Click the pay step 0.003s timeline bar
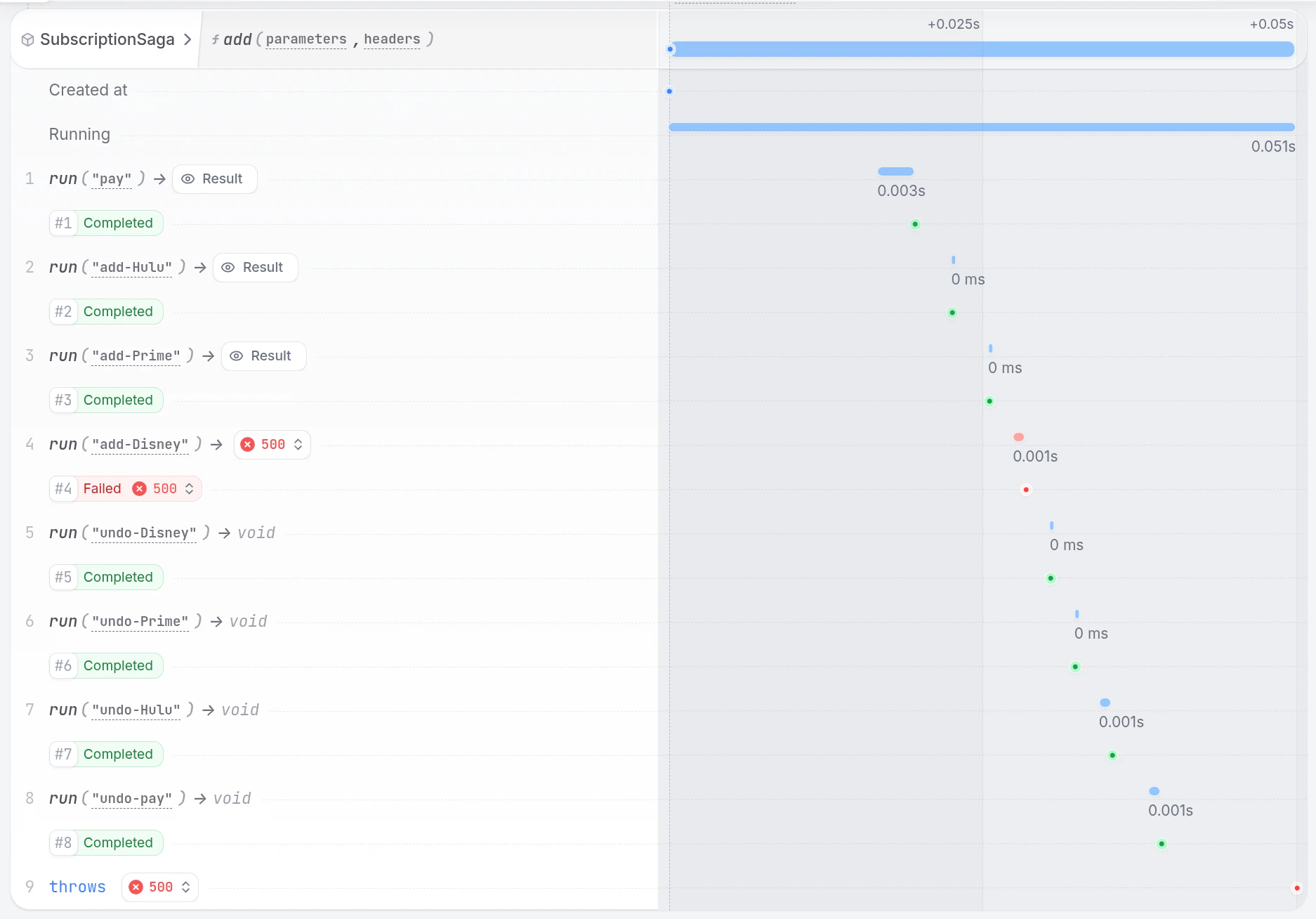This screenshot has height=919, width=1316. tap(895, 171)
